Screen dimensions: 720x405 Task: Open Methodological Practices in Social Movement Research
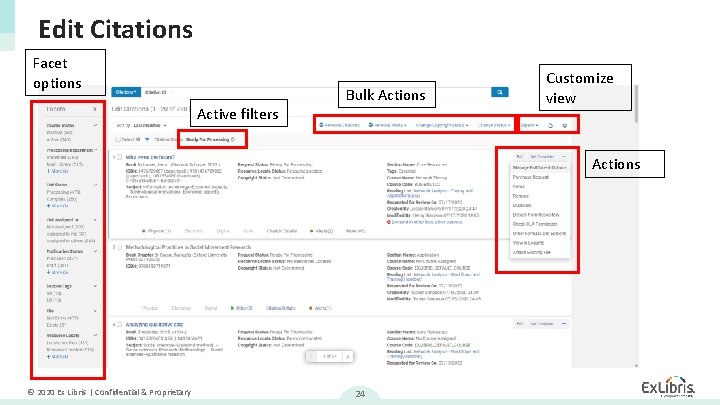[x=188, y=247]
